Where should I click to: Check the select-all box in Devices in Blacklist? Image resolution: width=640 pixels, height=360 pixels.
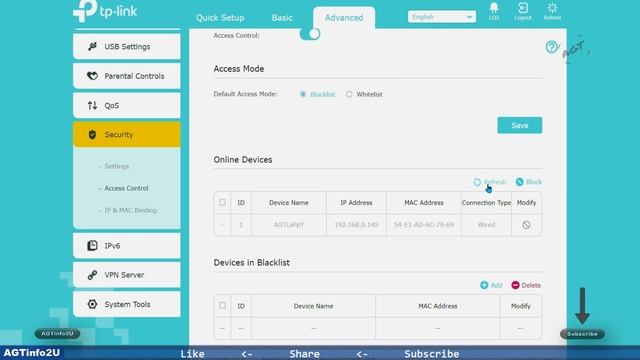pyautogui.click(x=222, y=305)
